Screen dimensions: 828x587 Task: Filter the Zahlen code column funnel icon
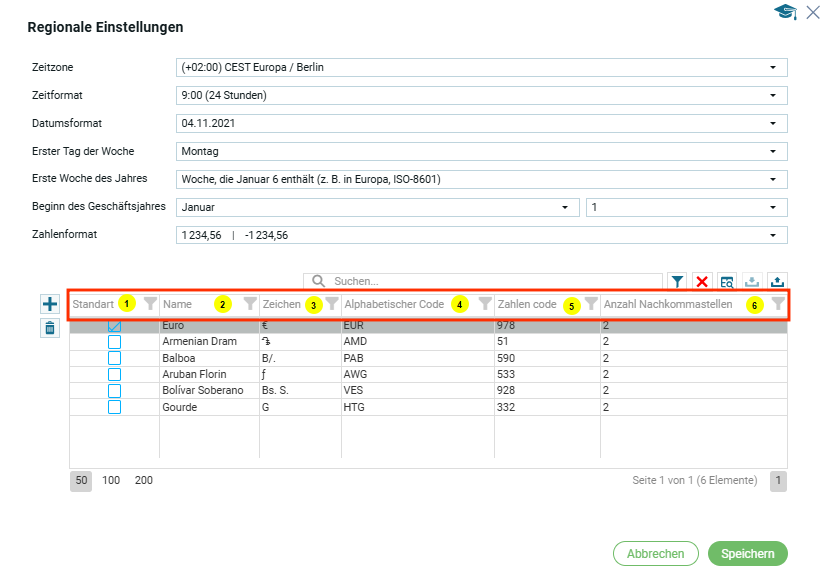click(x=591, y=304)
